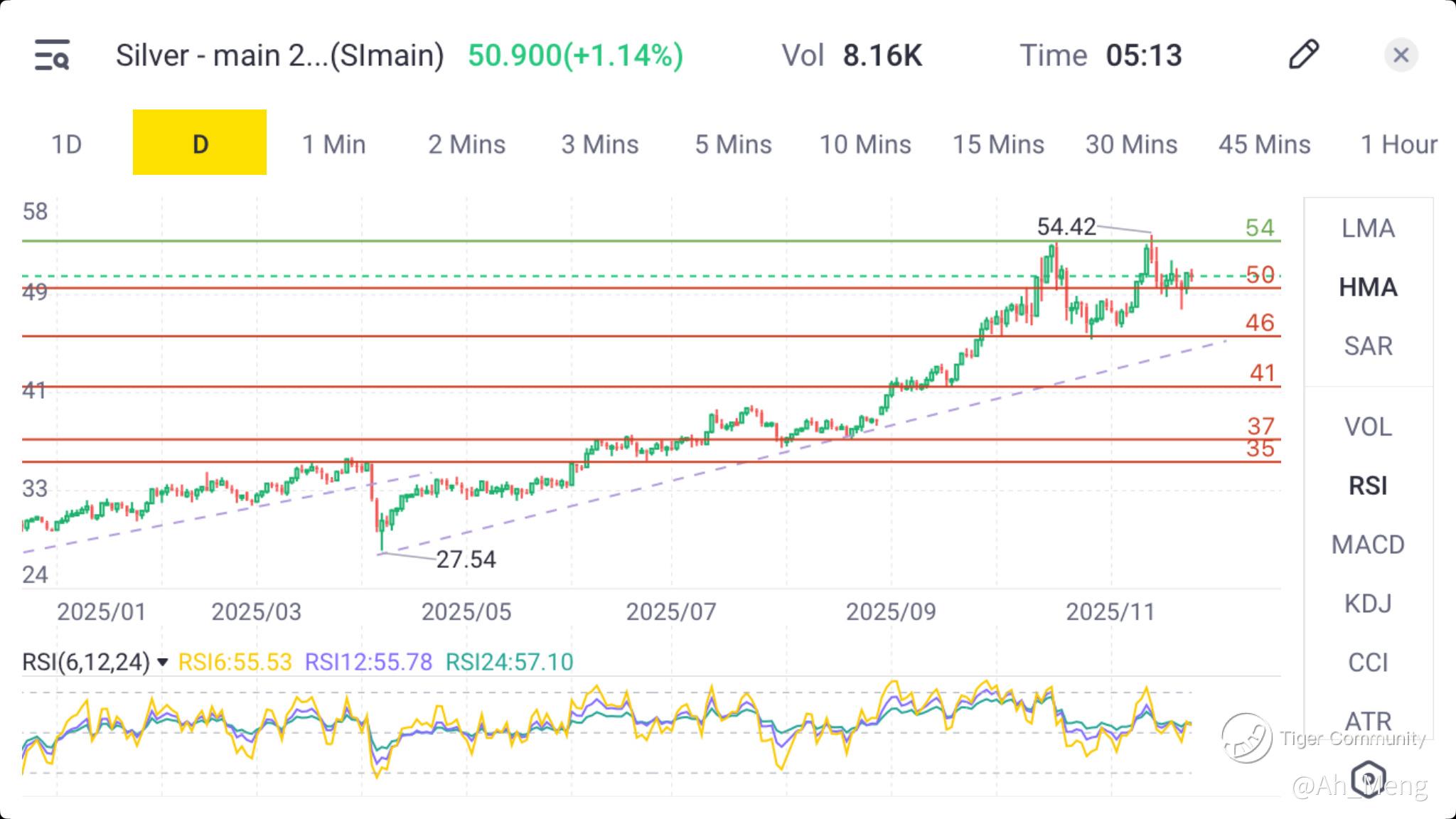This screenshot has width=1456, height=819.
Task: Toggle the LMA overlay indicator
Action: tap(1368, 228)
